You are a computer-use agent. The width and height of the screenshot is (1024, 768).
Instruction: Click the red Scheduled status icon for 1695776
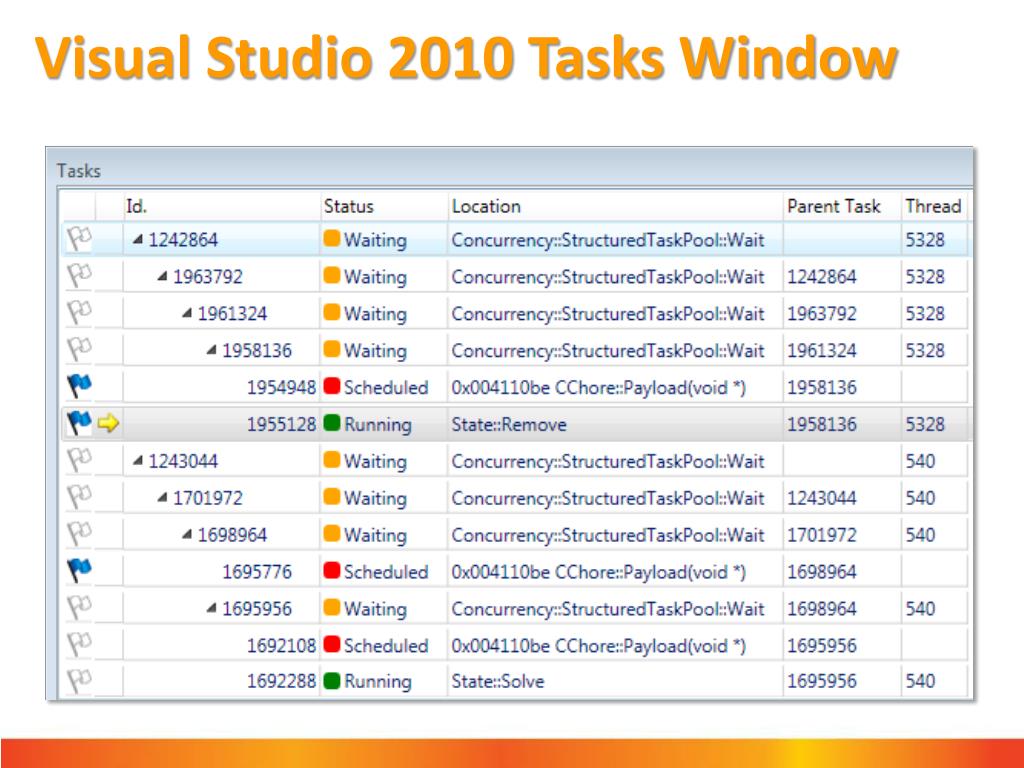coord(332,571)
